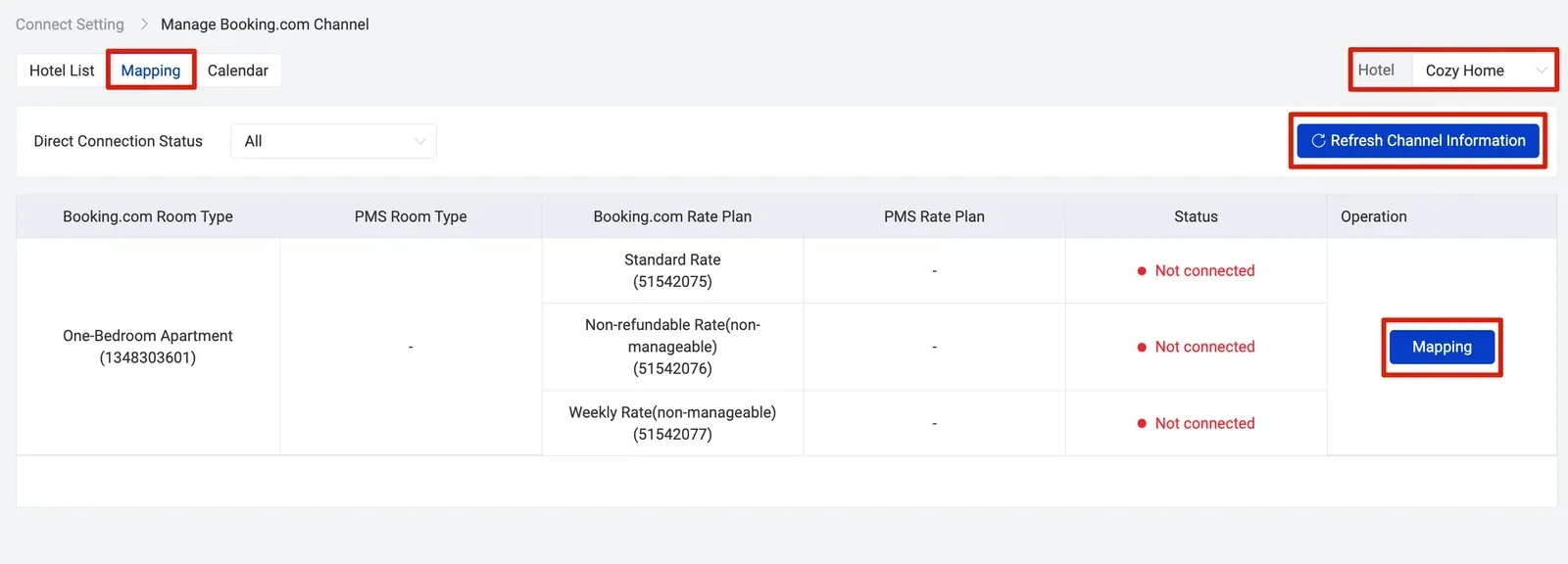
Task: Open the Connect Setting breadcrumb link
Action: 69,23
